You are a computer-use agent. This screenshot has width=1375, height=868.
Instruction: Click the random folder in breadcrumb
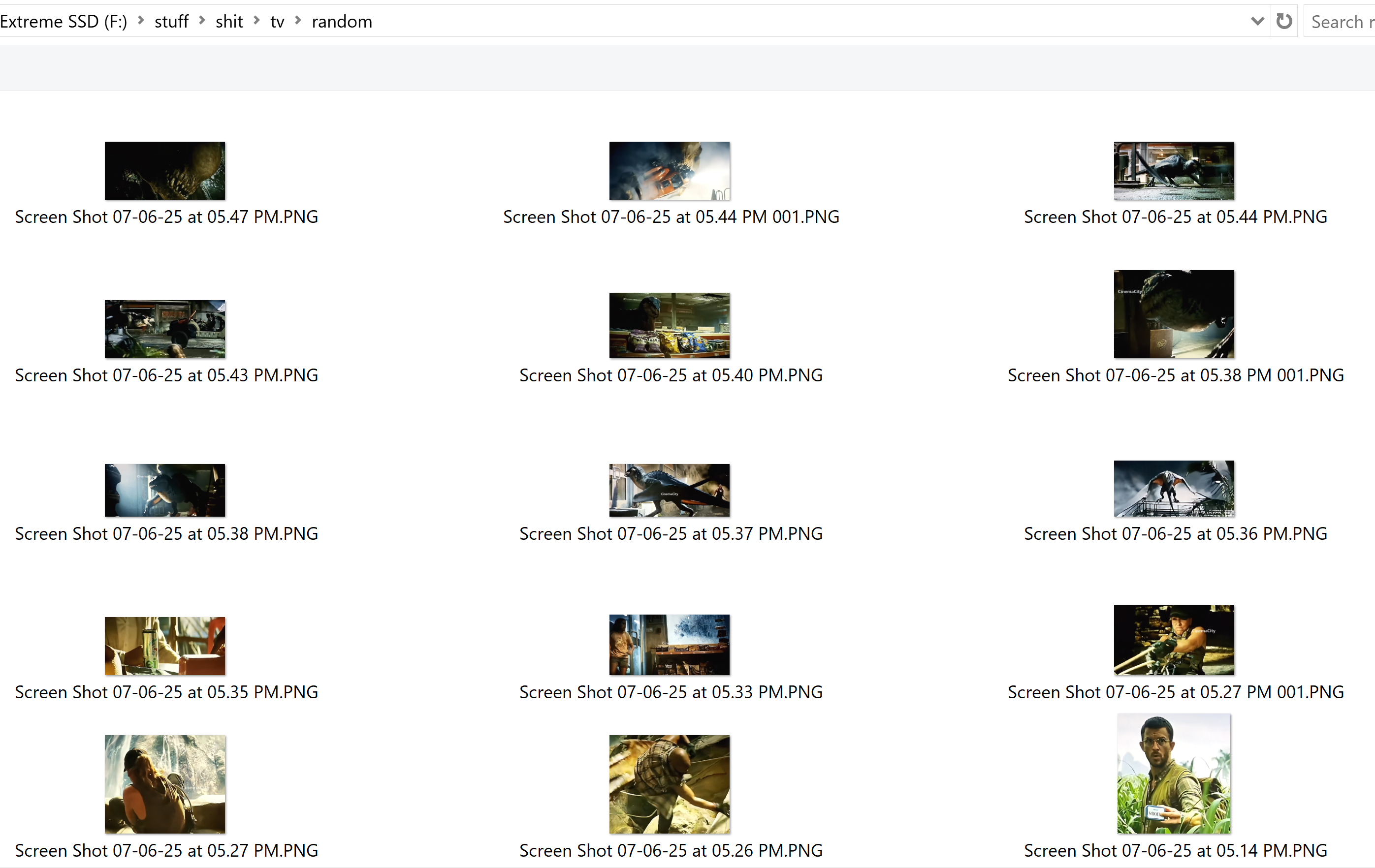pyautogui.click(x=342, y=22)
